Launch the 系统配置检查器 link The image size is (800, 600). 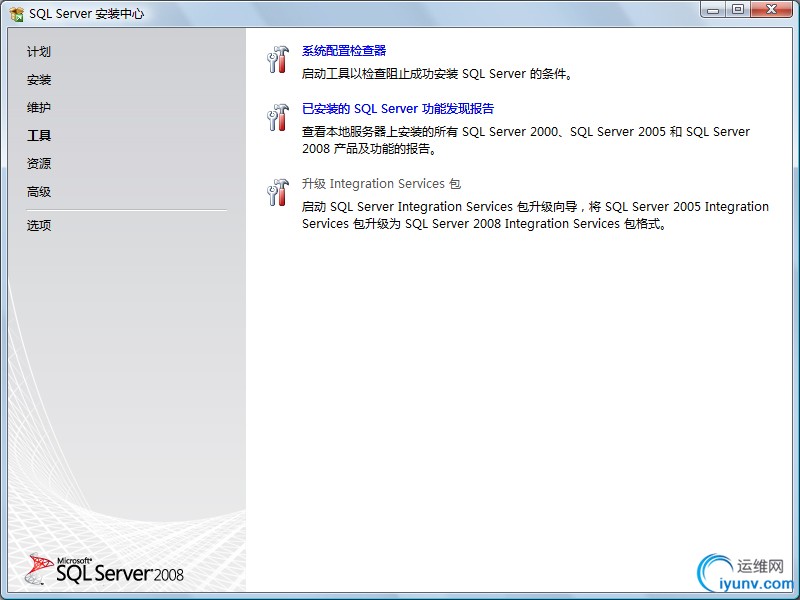(x=344, y=51)
